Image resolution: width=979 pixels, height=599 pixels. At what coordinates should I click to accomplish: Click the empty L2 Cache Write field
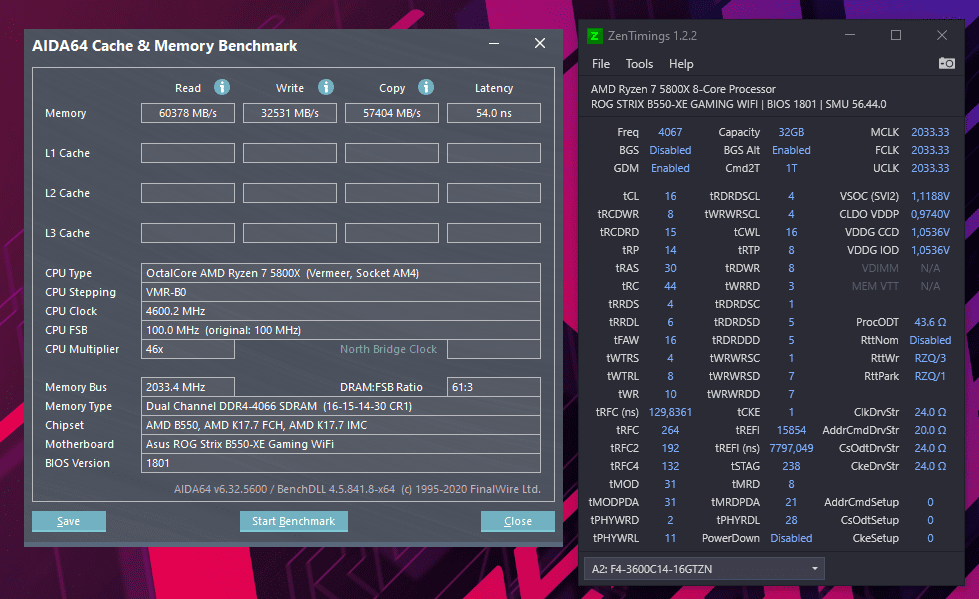[290, 193]
